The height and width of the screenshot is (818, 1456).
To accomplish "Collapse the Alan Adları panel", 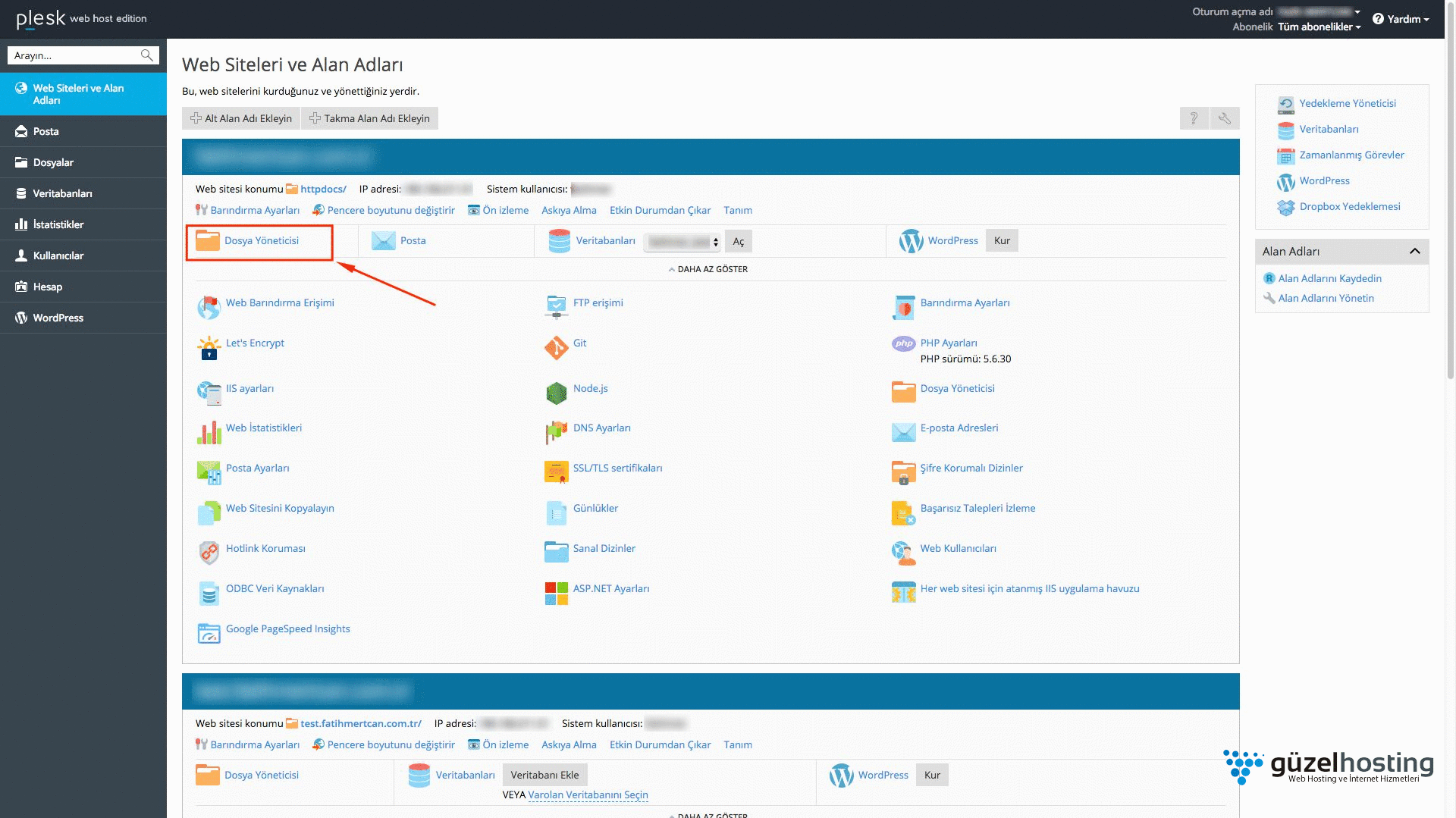I will point(1414,251).
